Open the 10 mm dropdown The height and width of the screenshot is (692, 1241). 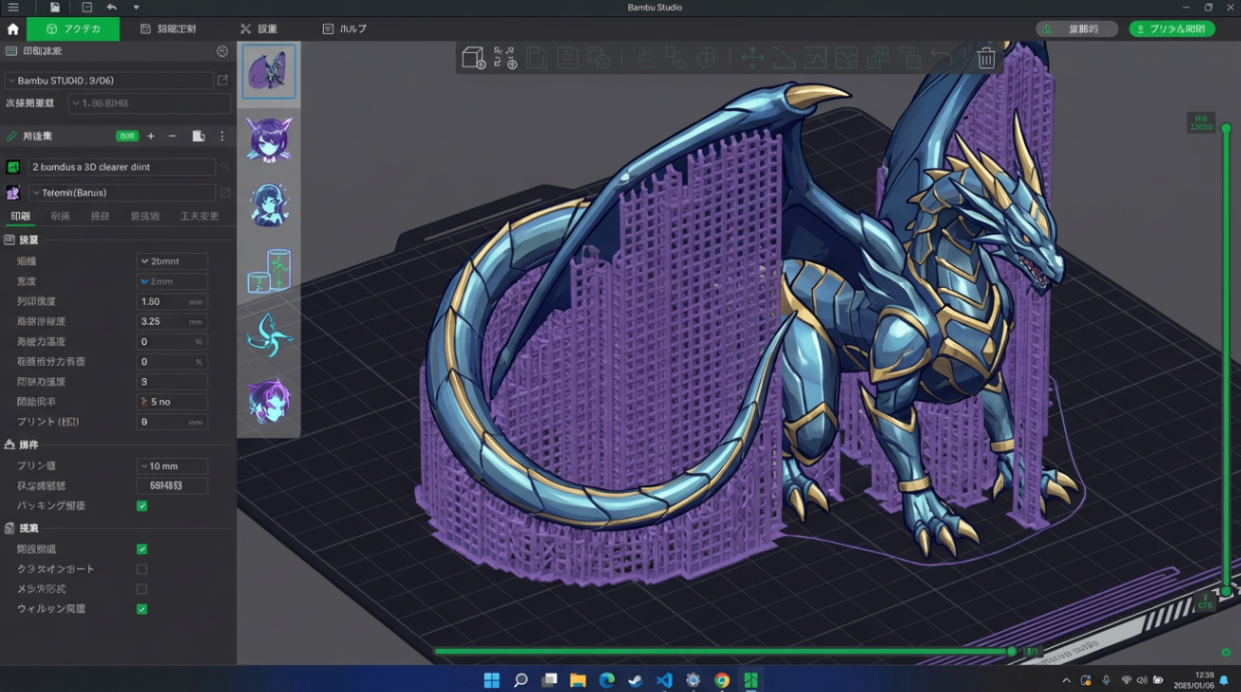click(x=172, y=466)
